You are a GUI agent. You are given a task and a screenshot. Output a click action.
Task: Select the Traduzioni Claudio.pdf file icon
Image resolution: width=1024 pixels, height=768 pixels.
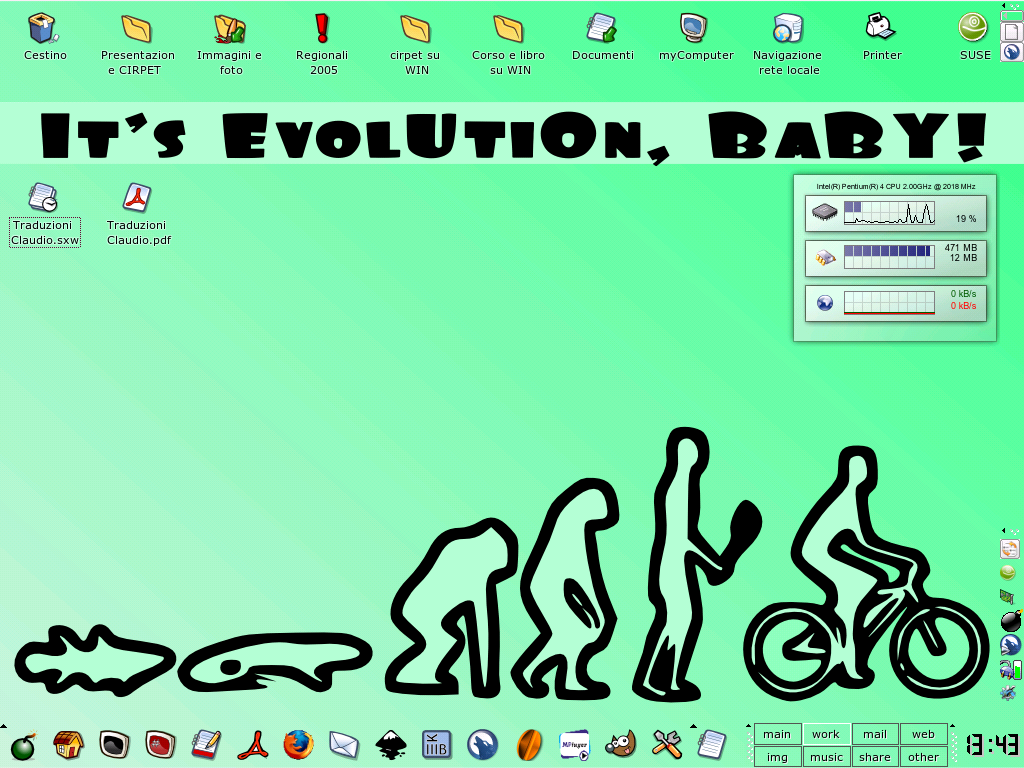click(136, 198)
